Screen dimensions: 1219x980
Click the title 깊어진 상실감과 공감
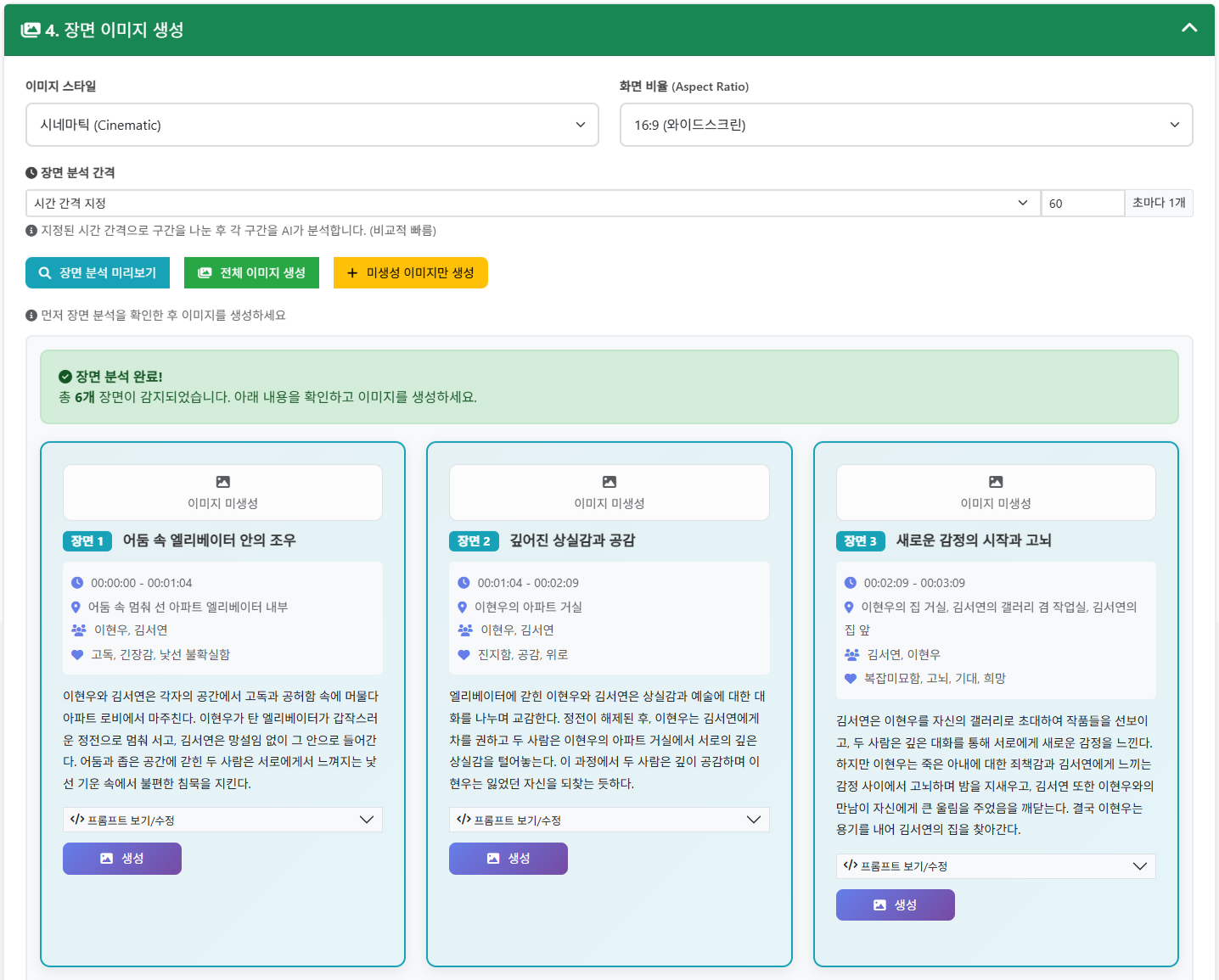pyautogui.click(x=573, y=540)
